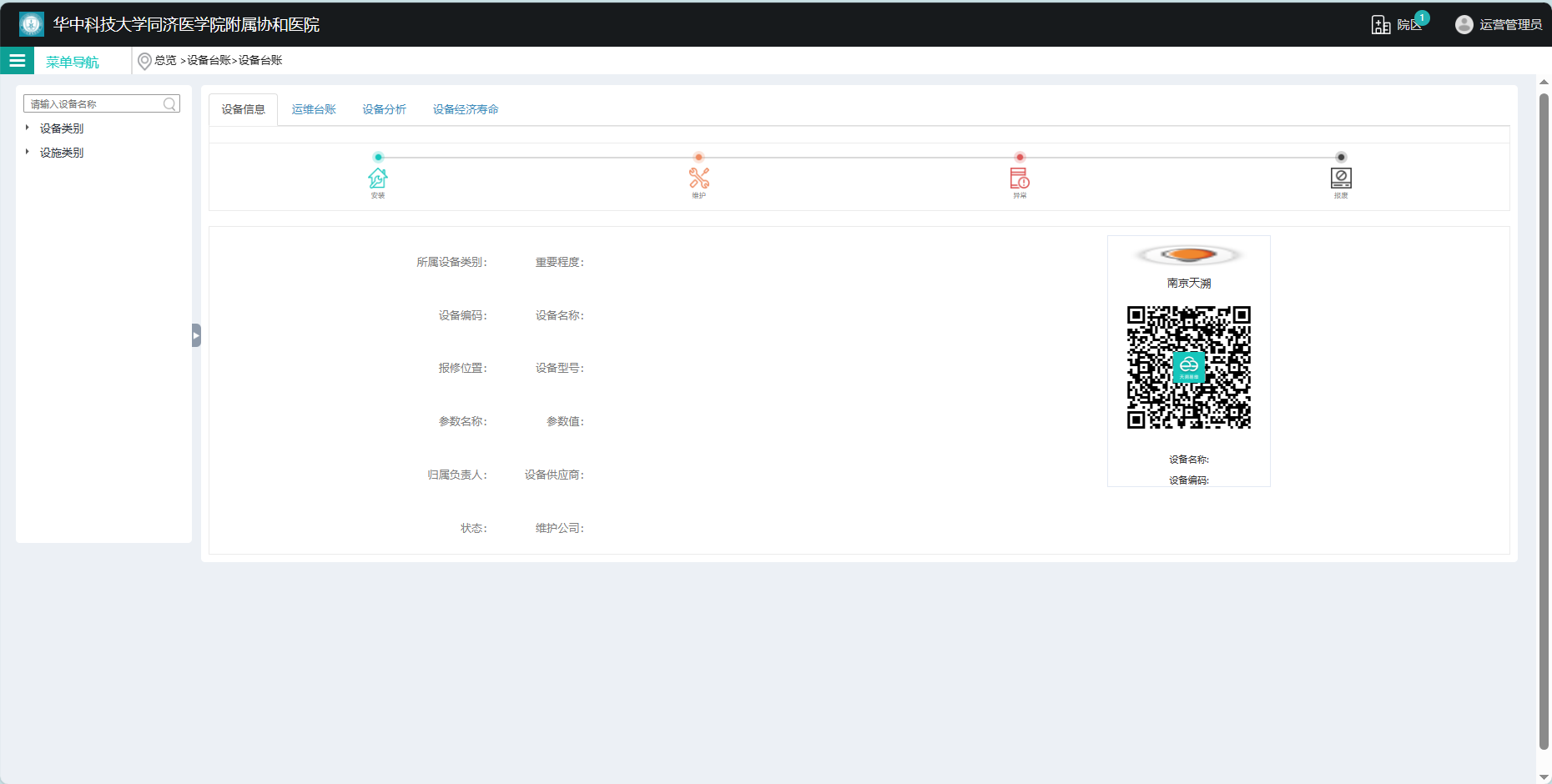Switch to the 设备经济寿命 tab
1552x784 pixels.
coord(465,108)
